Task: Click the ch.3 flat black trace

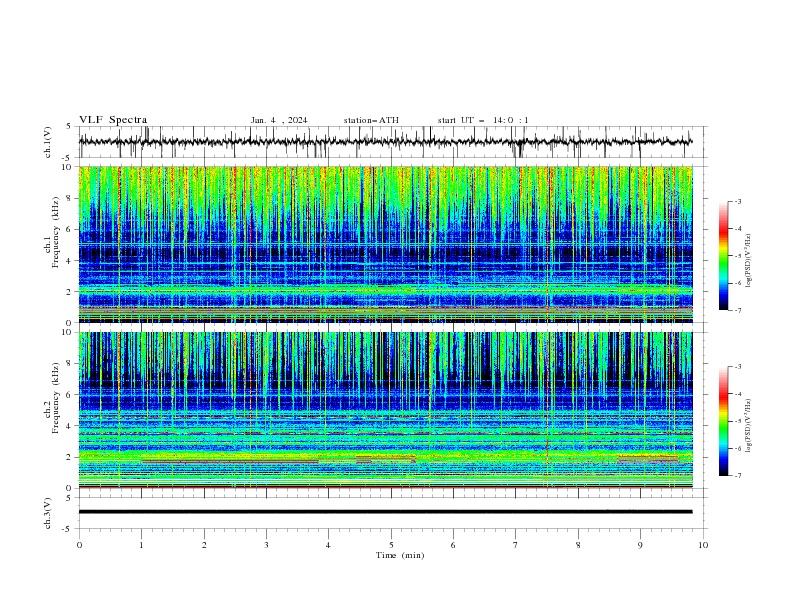Action: [385, 512]
